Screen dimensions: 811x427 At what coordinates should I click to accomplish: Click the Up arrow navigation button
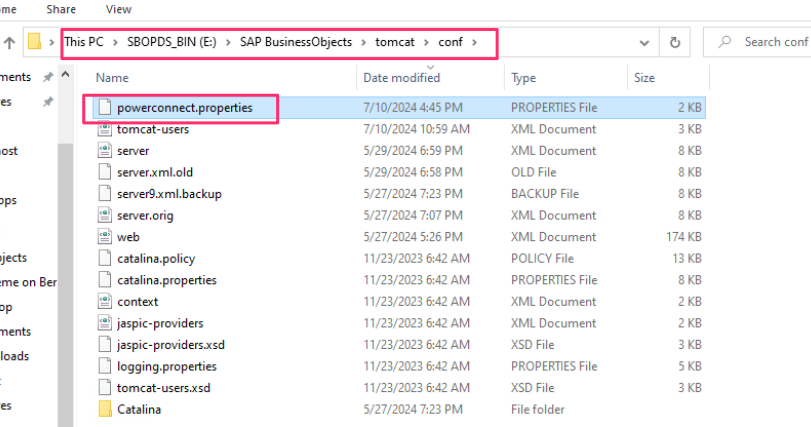(x=9, y=42)
